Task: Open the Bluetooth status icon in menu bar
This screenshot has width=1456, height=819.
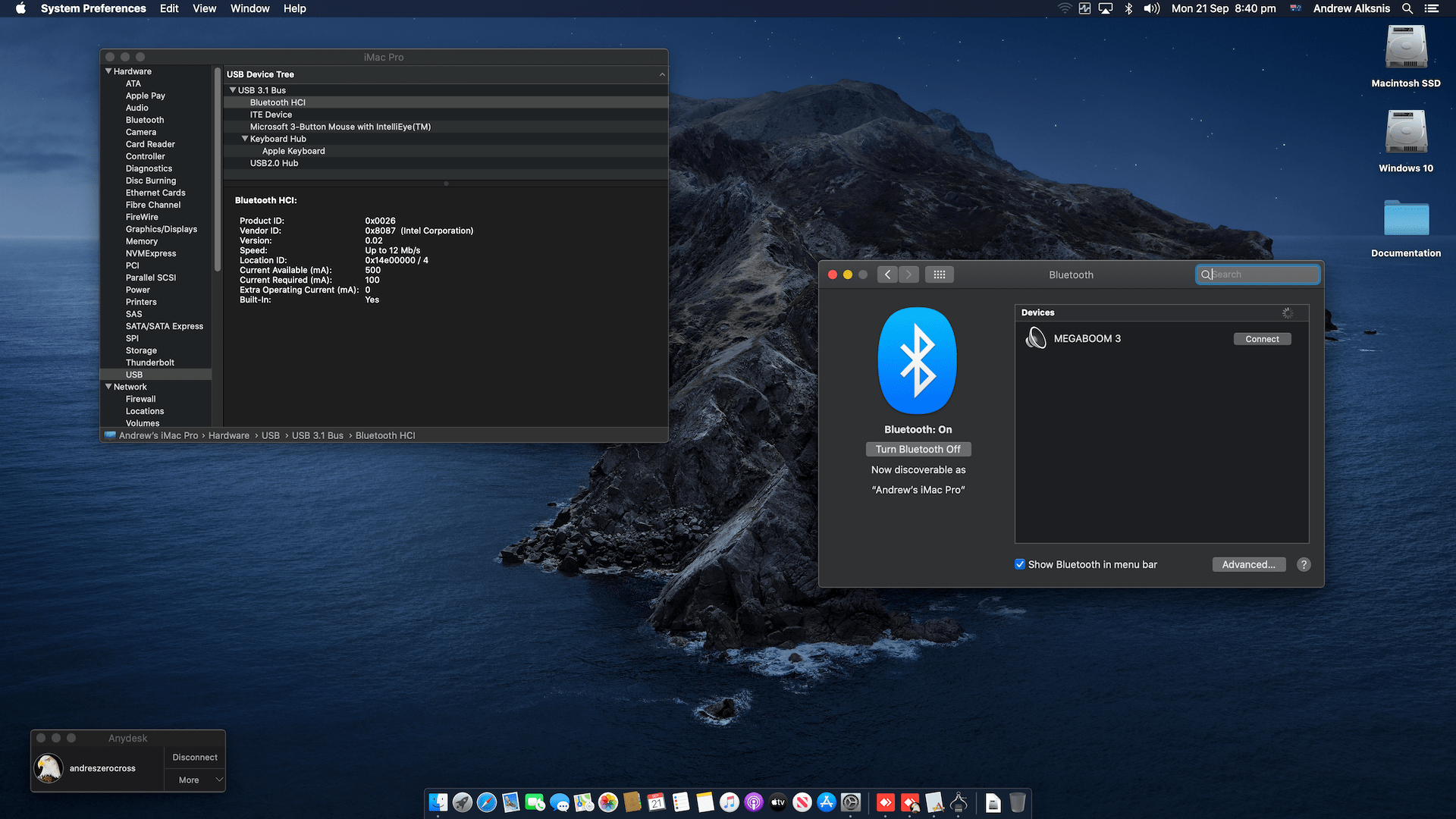Action: click(1128, 8)
